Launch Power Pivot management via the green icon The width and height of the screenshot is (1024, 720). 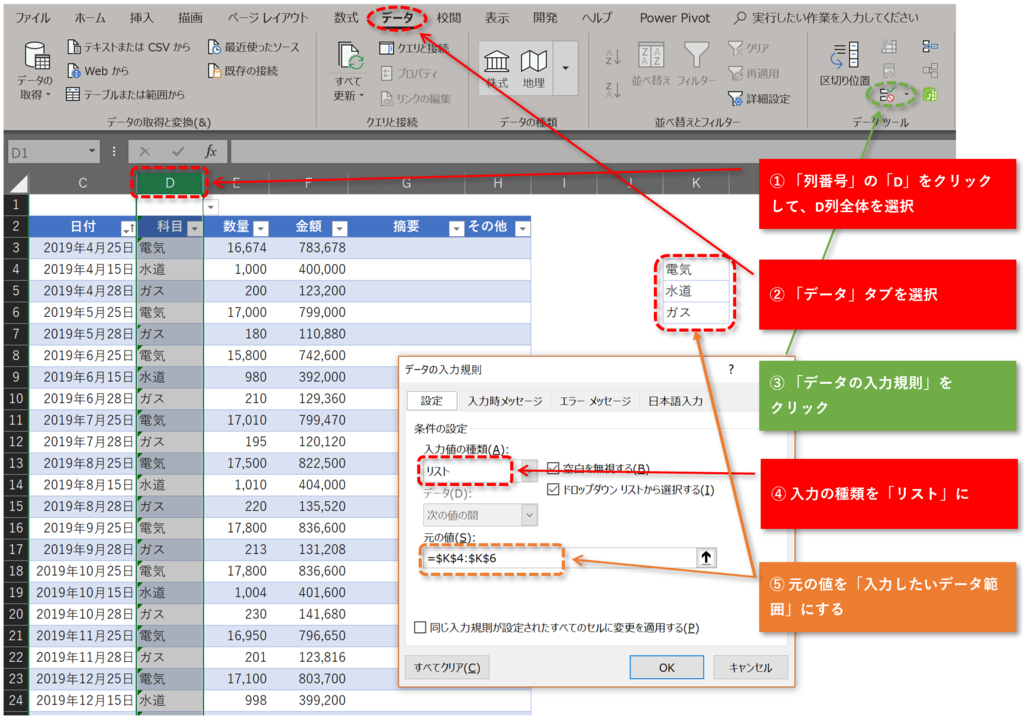point(931,95)
